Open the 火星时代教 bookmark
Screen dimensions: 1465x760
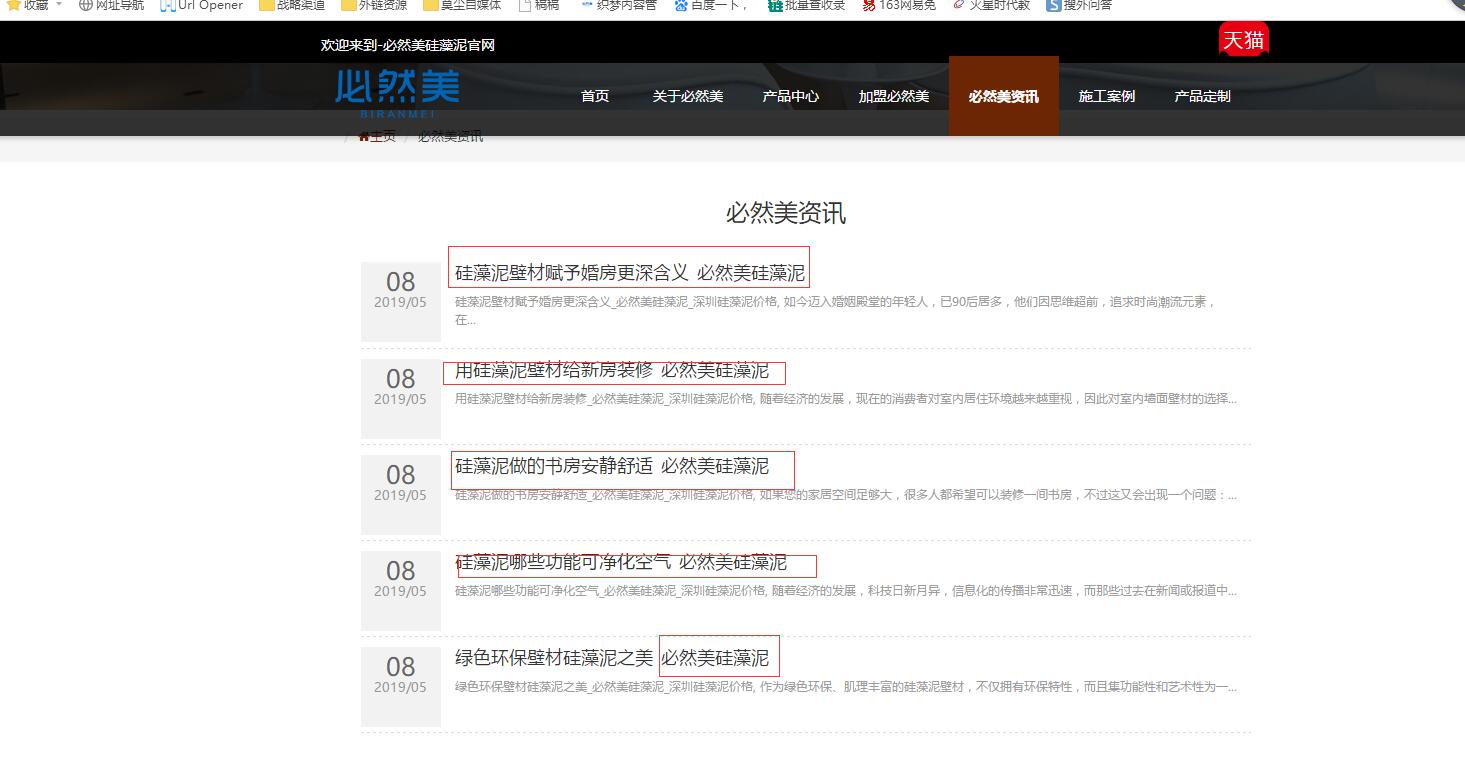(991, 5)
